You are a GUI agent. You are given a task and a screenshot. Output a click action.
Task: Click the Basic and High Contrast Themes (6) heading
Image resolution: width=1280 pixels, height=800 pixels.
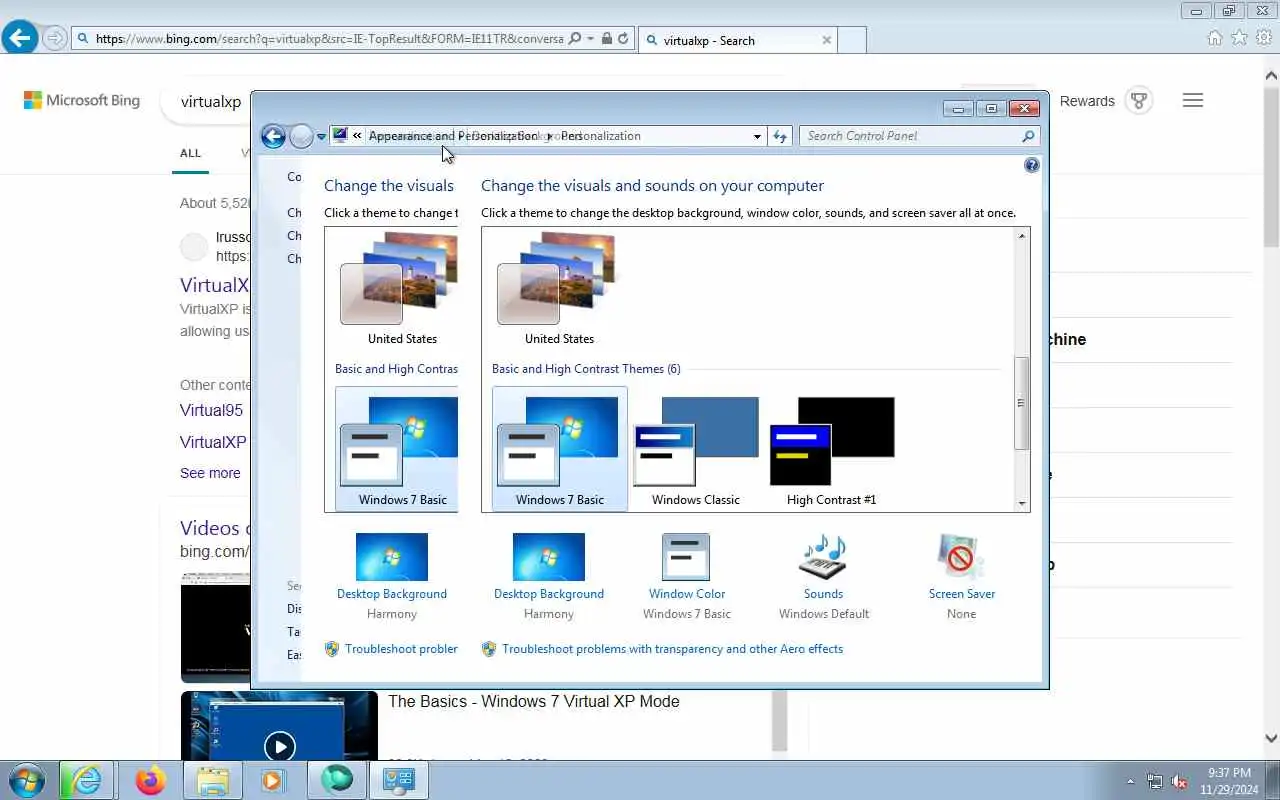pos(586,369)
